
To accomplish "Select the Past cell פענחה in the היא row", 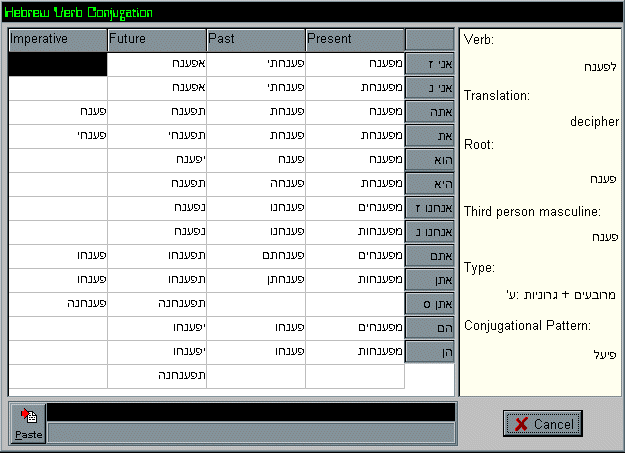I will click(x=256, y=184).
